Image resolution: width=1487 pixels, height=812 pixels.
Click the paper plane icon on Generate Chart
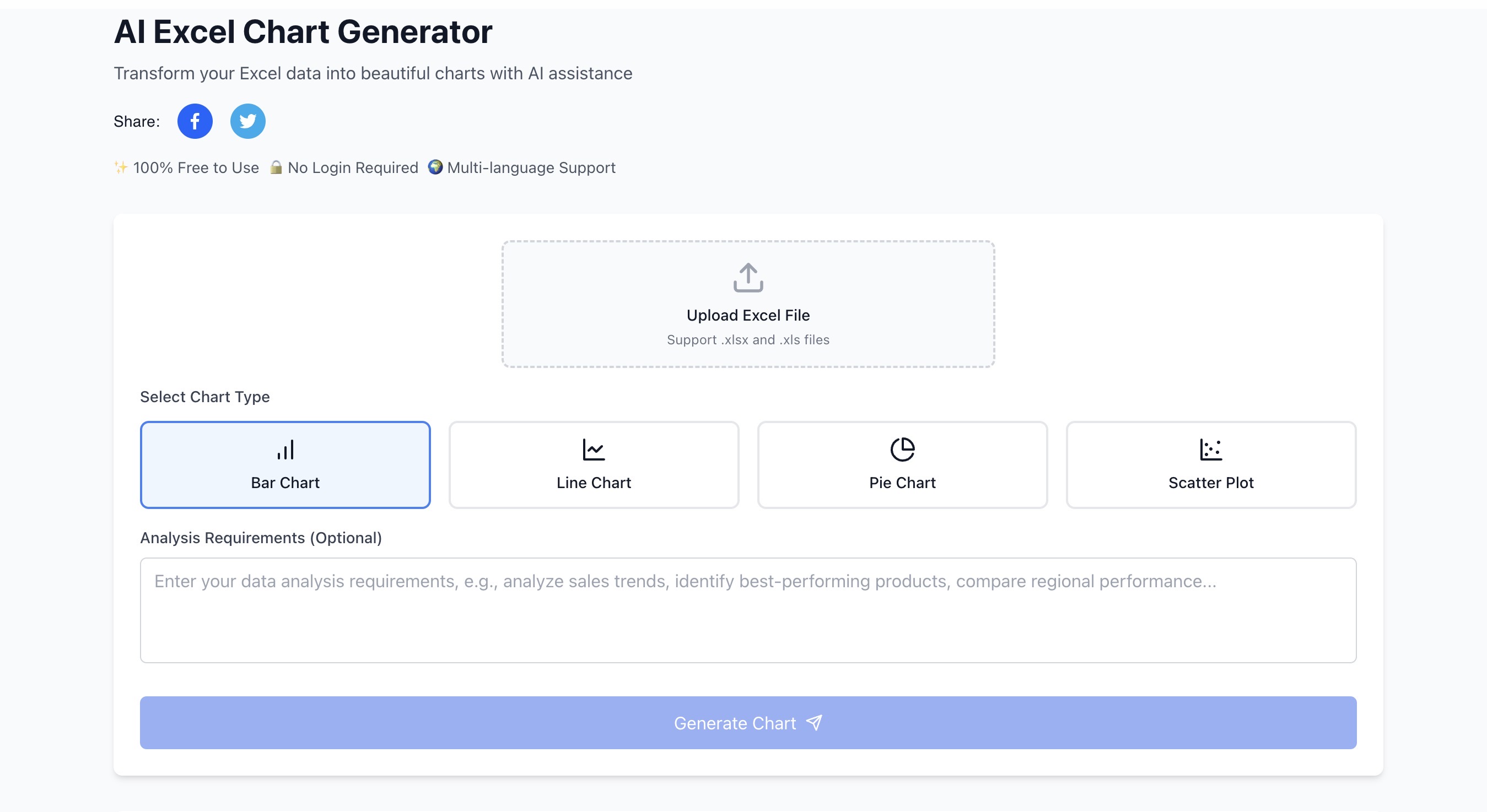point(813,723)
